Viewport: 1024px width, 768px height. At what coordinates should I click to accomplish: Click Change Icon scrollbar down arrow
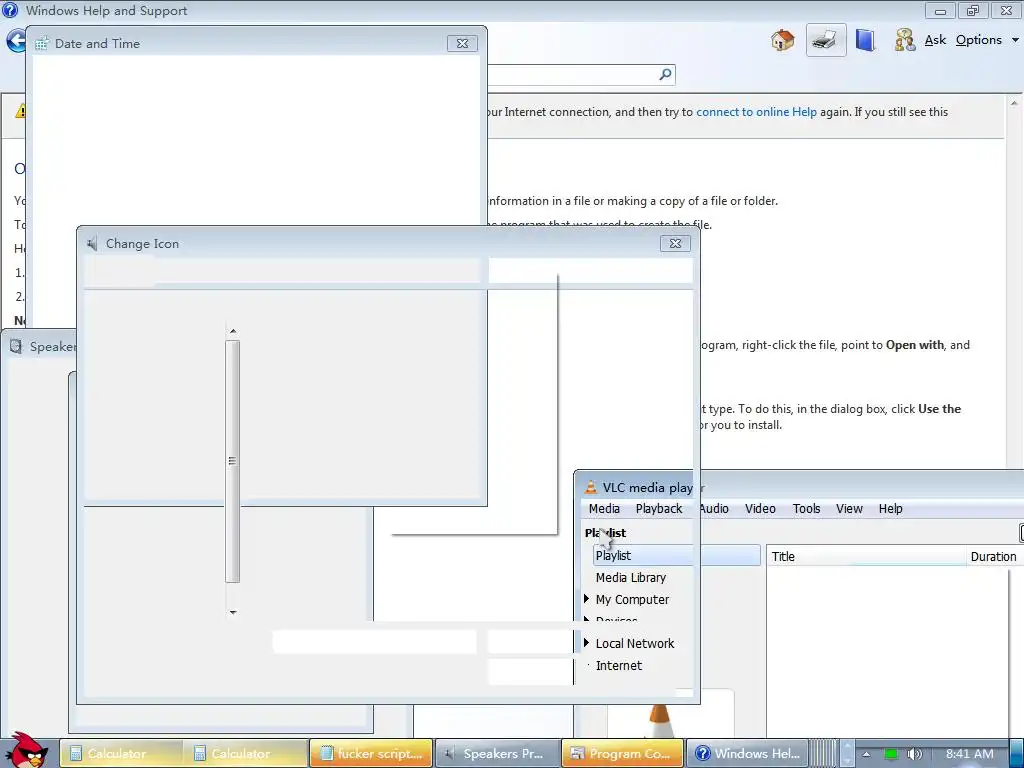(x=232, y=612)
